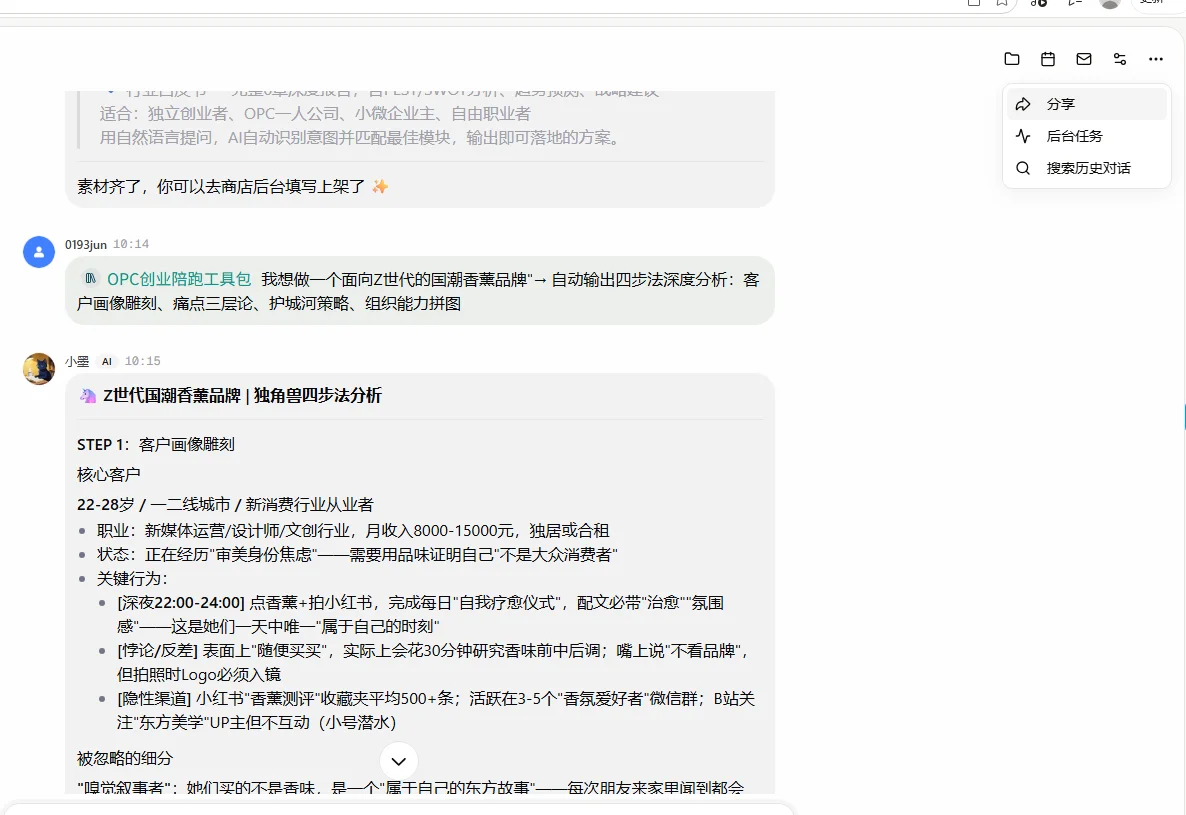Open the OPC创业陪跑工具包 skill tag
The height and width of the screenshot is (815, 1186).
click(179, 279)
